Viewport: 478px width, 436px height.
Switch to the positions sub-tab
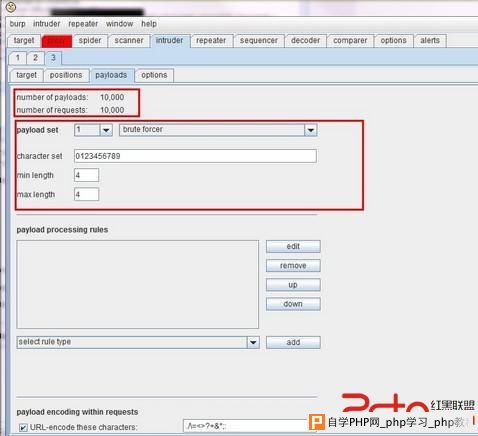66,75
